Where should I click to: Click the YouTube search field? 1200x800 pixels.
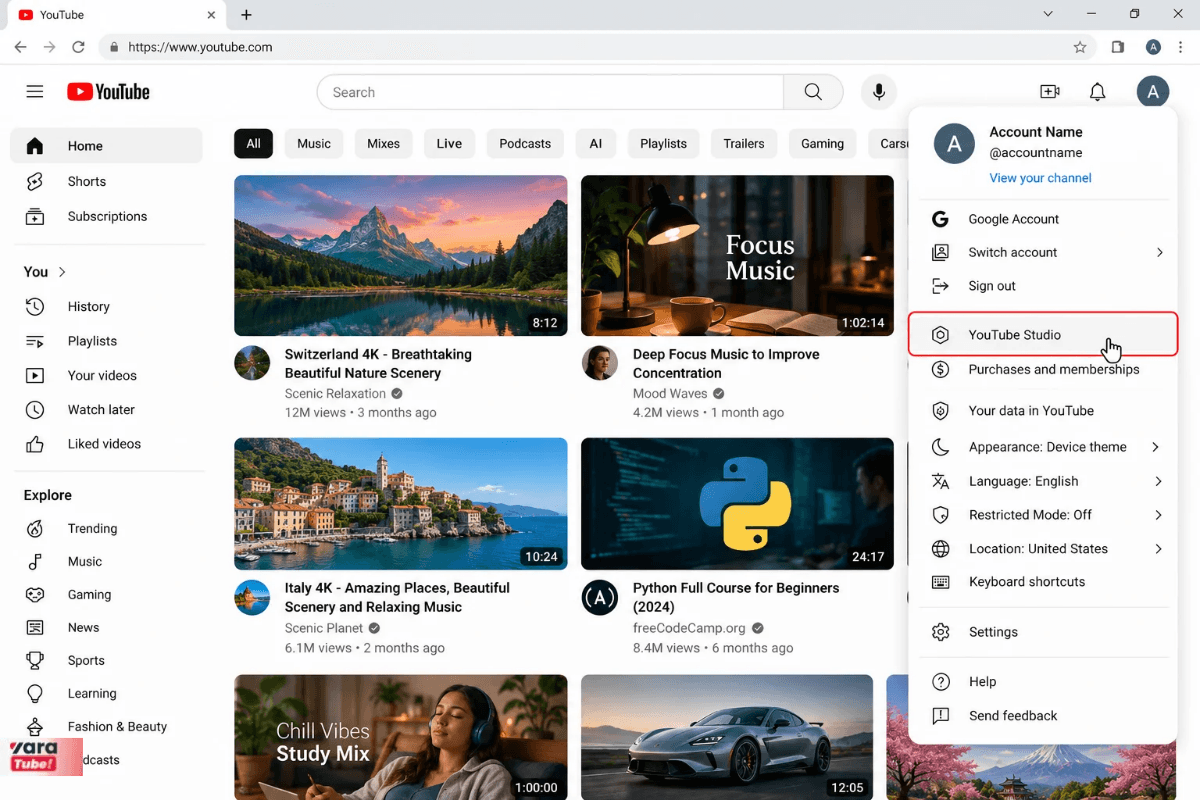coord(550,92)
